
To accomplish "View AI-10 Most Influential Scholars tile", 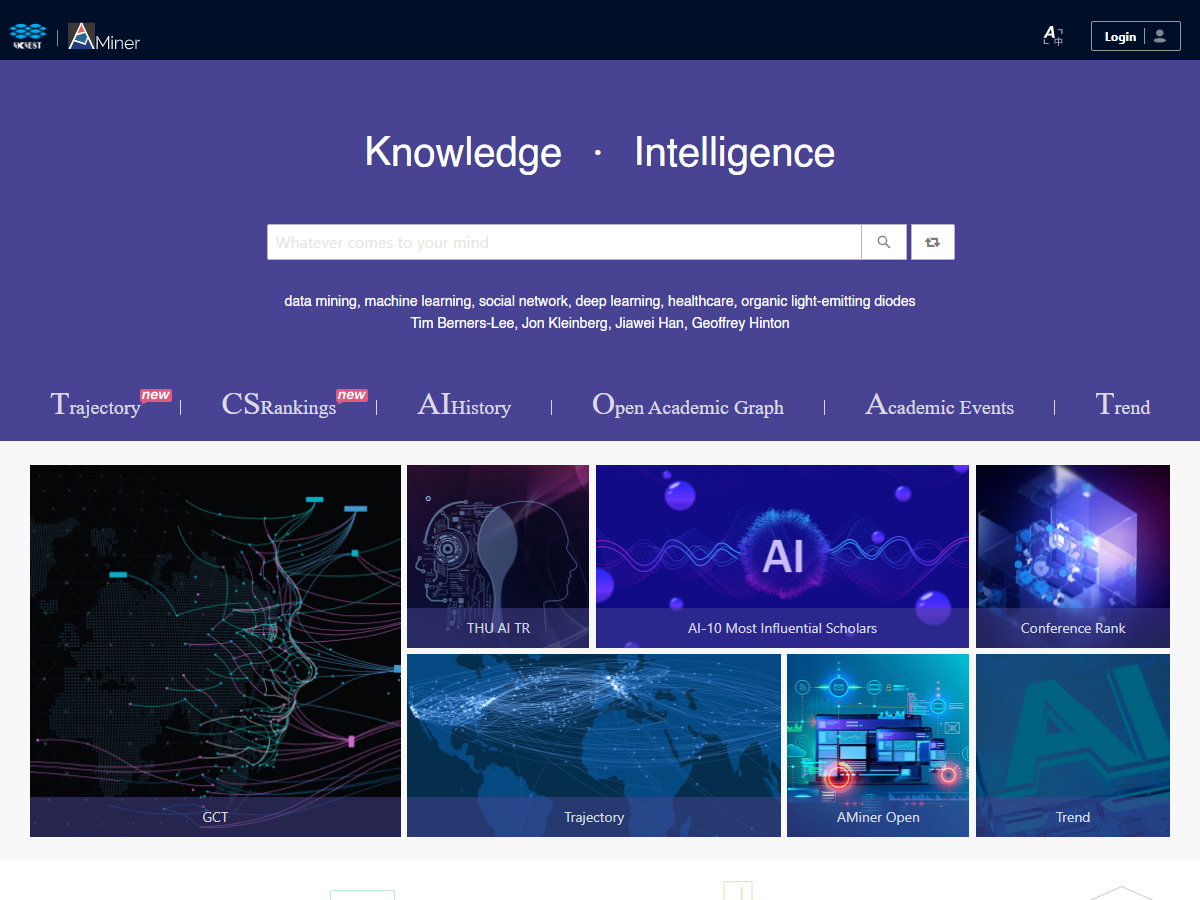I will 782,556.
